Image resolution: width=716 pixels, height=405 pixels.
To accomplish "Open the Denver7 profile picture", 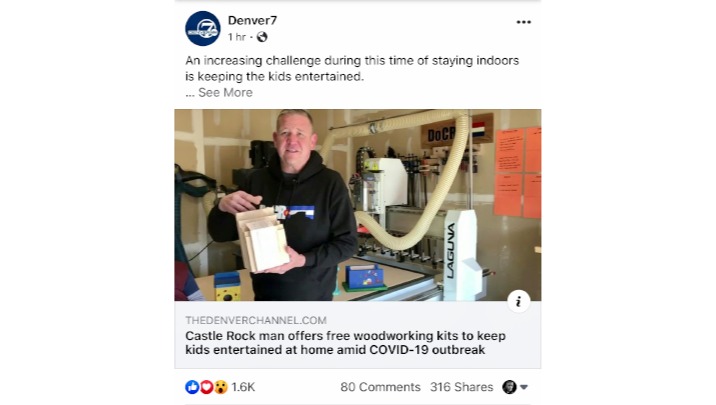I will pos(203,28).
